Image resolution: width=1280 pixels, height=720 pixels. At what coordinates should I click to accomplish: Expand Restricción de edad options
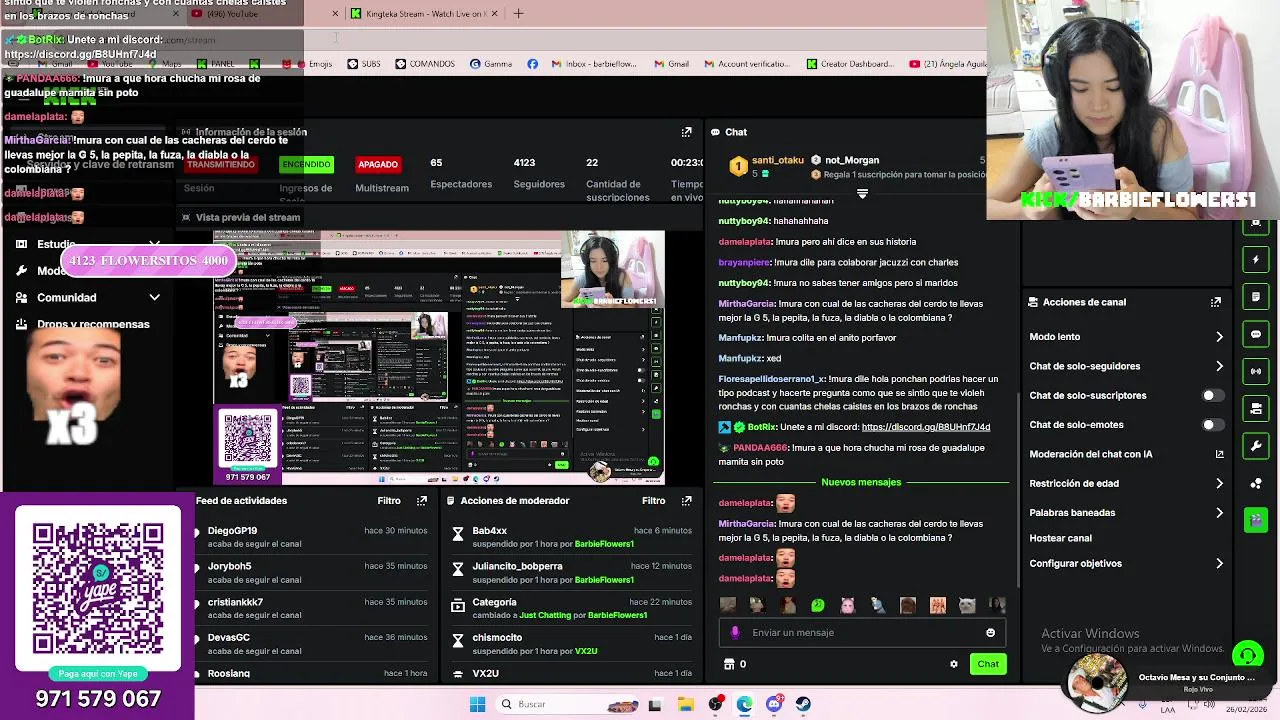1219,483
